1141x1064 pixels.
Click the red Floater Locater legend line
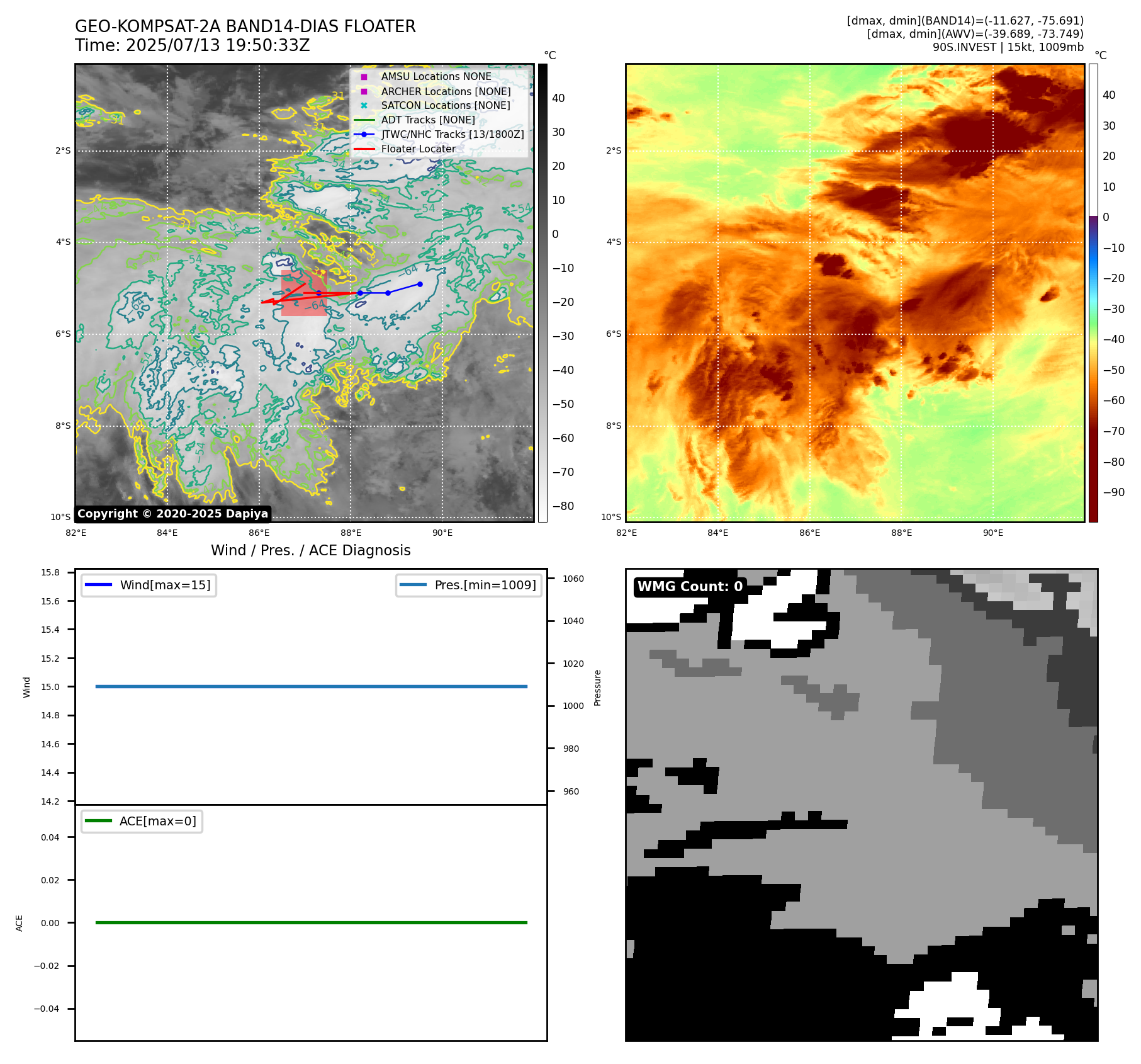pyautogui.click(x=364, y=149)
